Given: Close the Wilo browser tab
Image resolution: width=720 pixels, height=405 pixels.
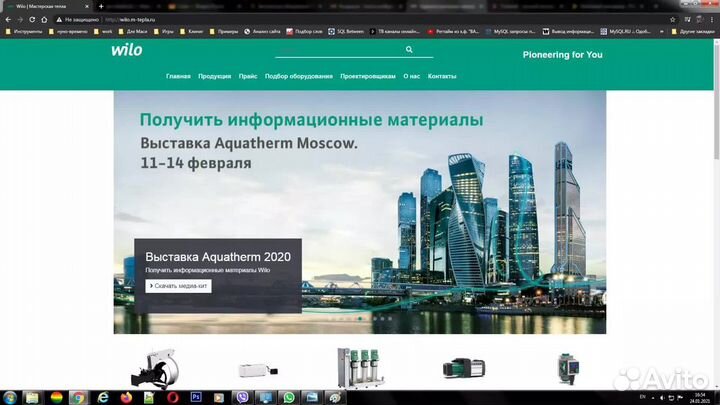Looking at the screenshot, I should click(x=87, y=6).
